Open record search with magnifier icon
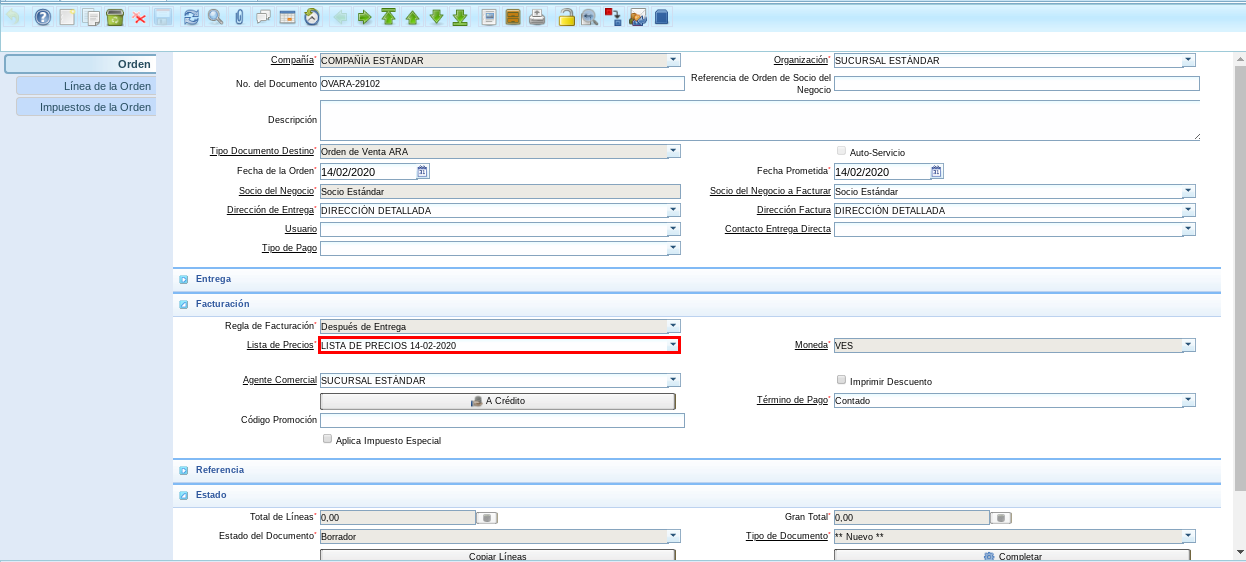 tap(215, 17)
